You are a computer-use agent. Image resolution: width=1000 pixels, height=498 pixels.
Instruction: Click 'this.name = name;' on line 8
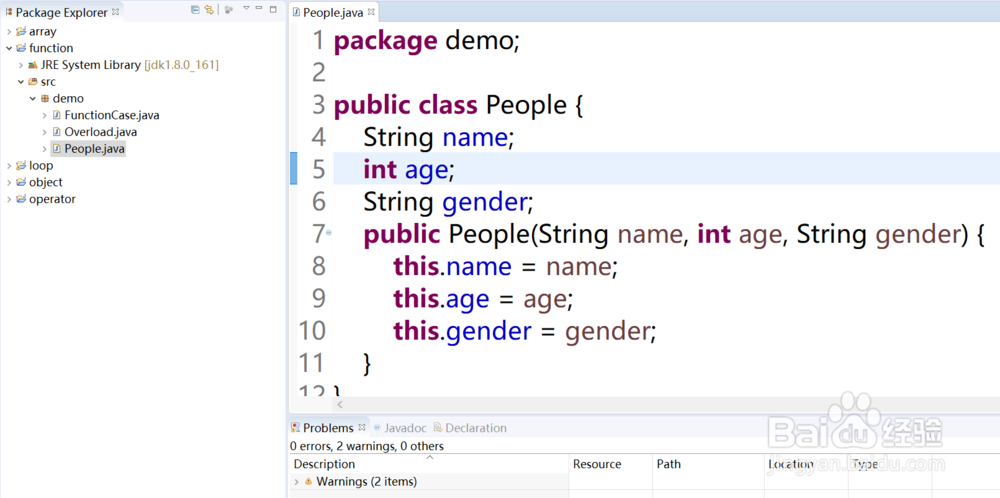[x=506, y=267]
